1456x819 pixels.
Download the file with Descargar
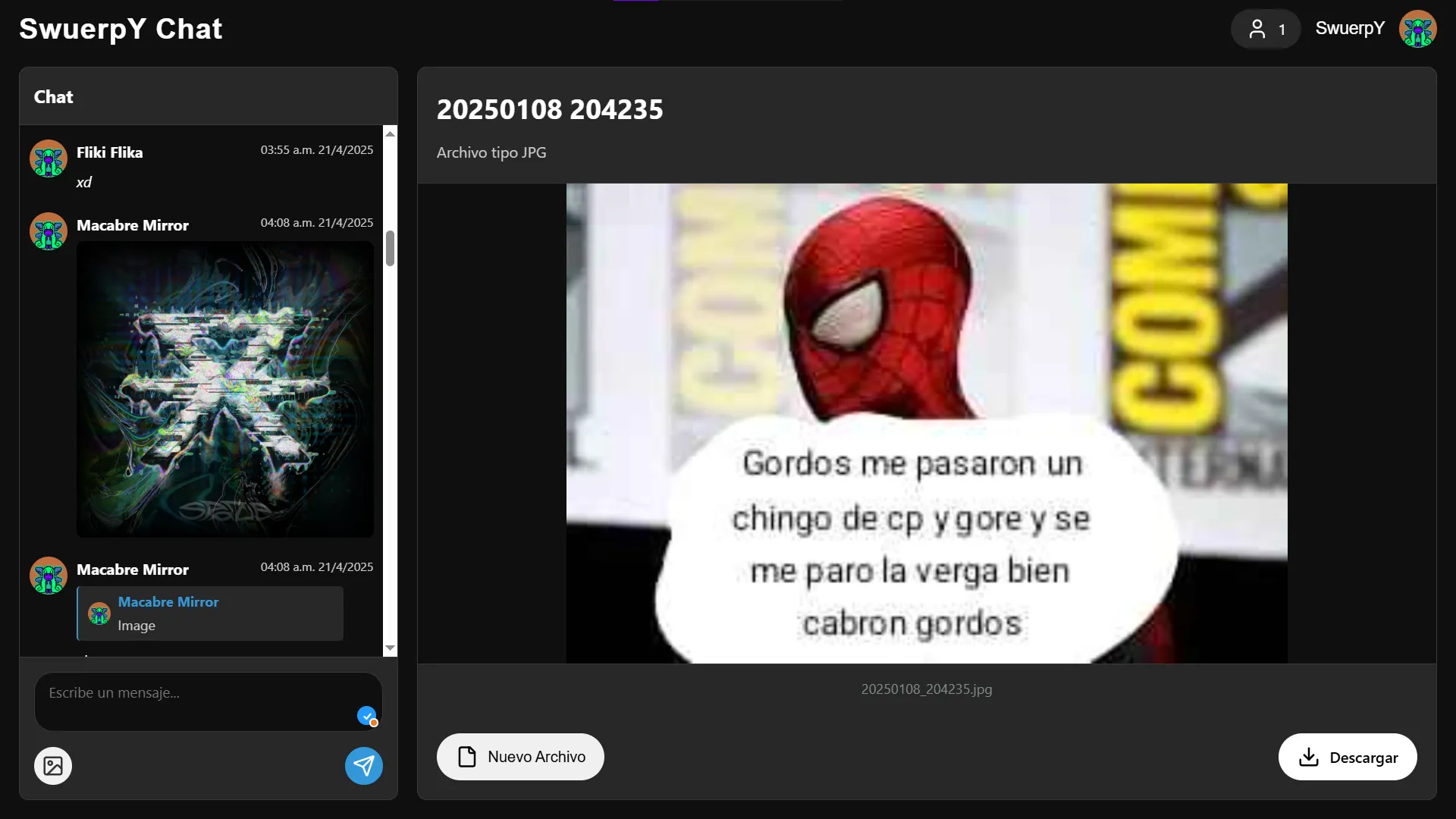pos(1348,757)
